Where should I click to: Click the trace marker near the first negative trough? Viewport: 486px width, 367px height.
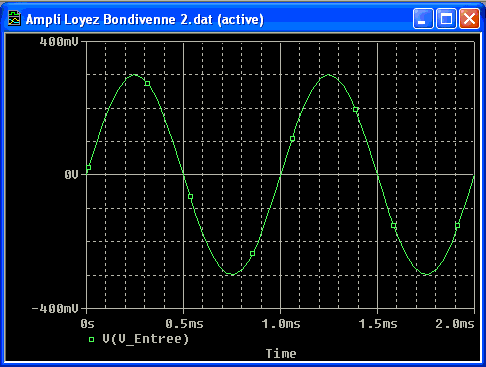pos(252,254)
